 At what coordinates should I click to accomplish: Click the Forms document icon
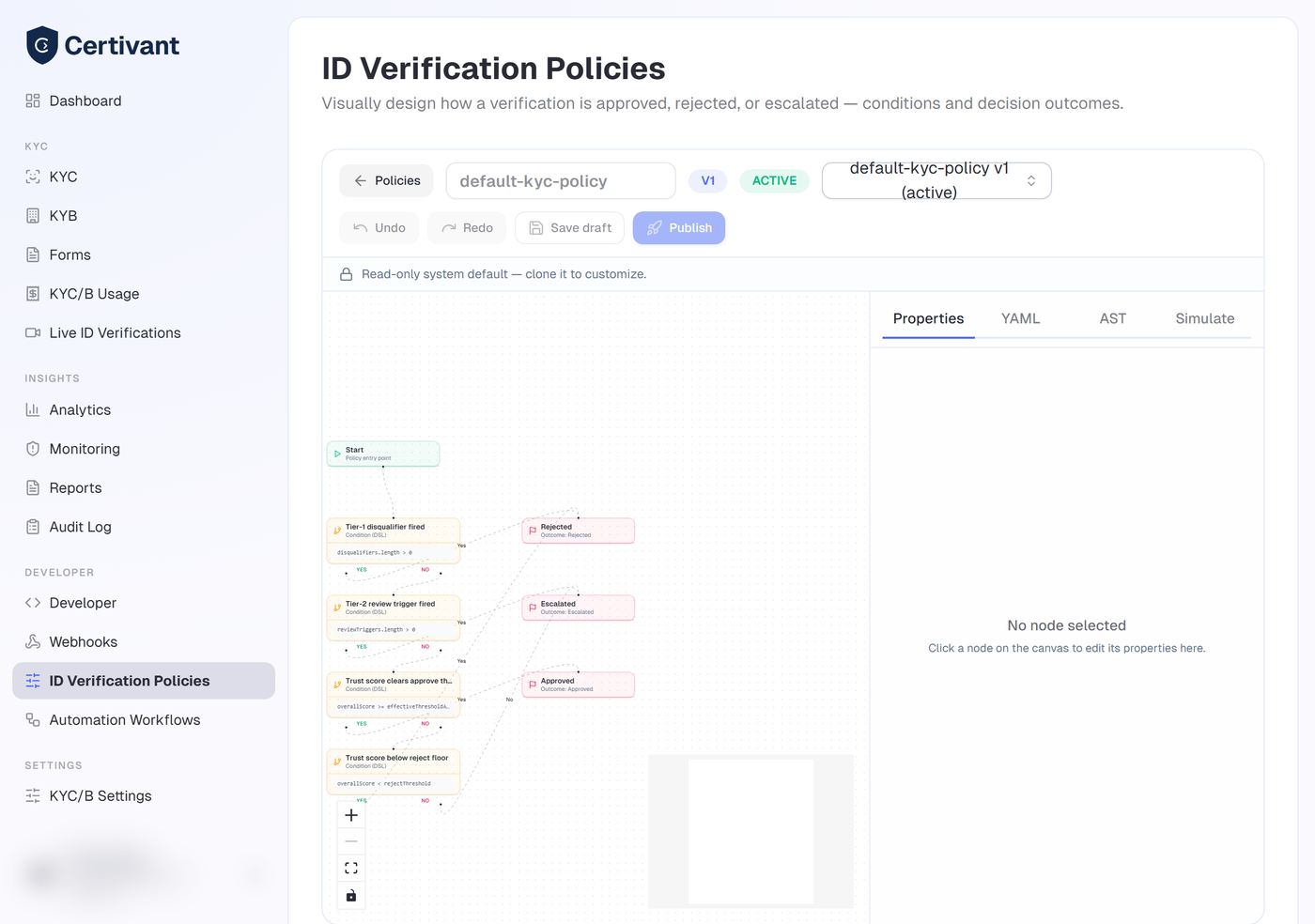pos(33,254)
